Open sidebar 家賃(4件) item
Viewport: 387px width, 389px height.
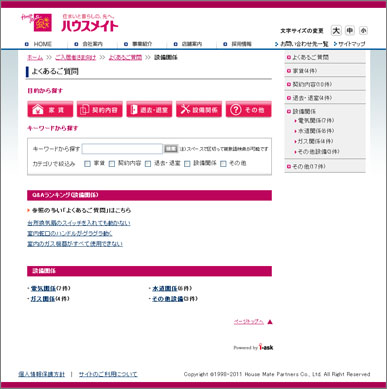[x=325, y=71]
